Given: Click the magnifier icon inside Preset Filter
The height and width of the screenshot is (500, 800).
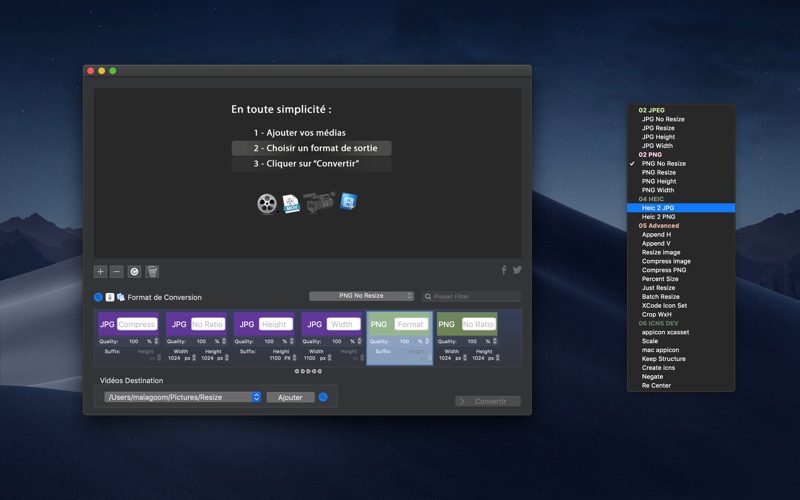Looking at the screenshot, I should (x=428, y=296).
